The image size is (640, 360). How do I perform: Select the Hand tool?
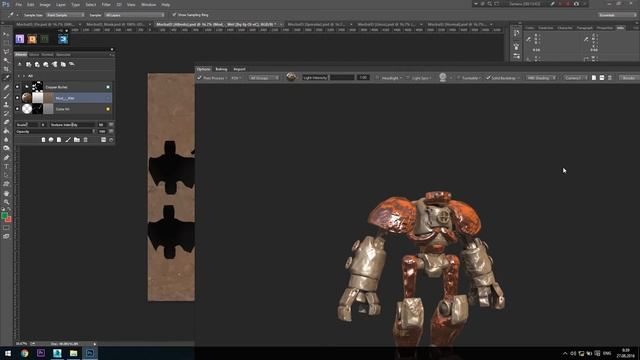click(x=6, y=193)
